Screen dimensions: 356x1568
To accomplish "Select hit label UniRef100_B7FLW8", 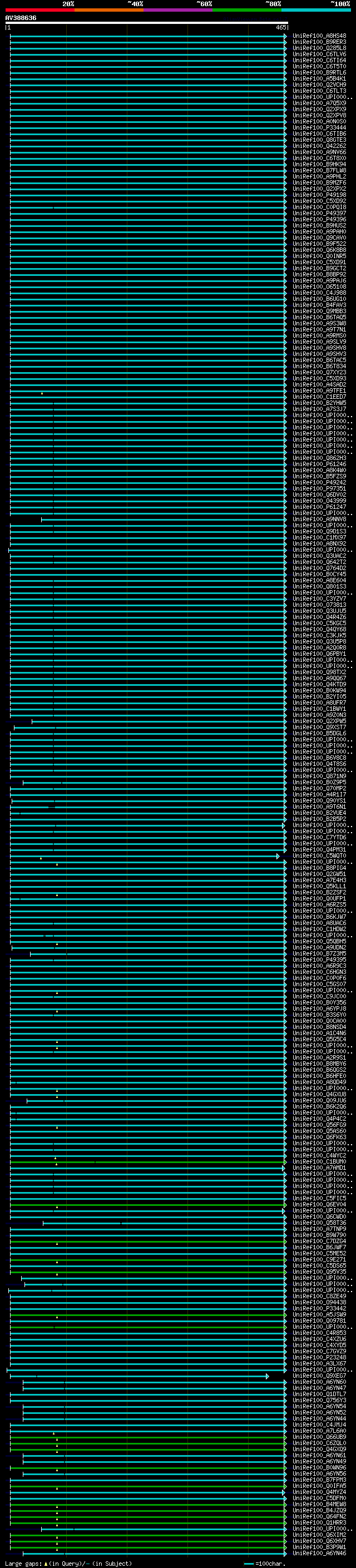I will pos(319,170).
